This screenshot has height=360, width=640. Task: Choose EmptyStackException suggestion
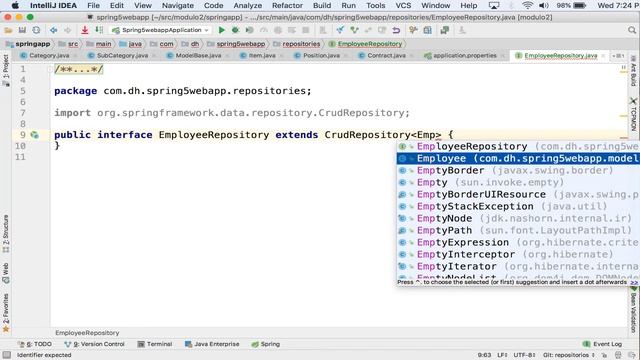(518, 207)
